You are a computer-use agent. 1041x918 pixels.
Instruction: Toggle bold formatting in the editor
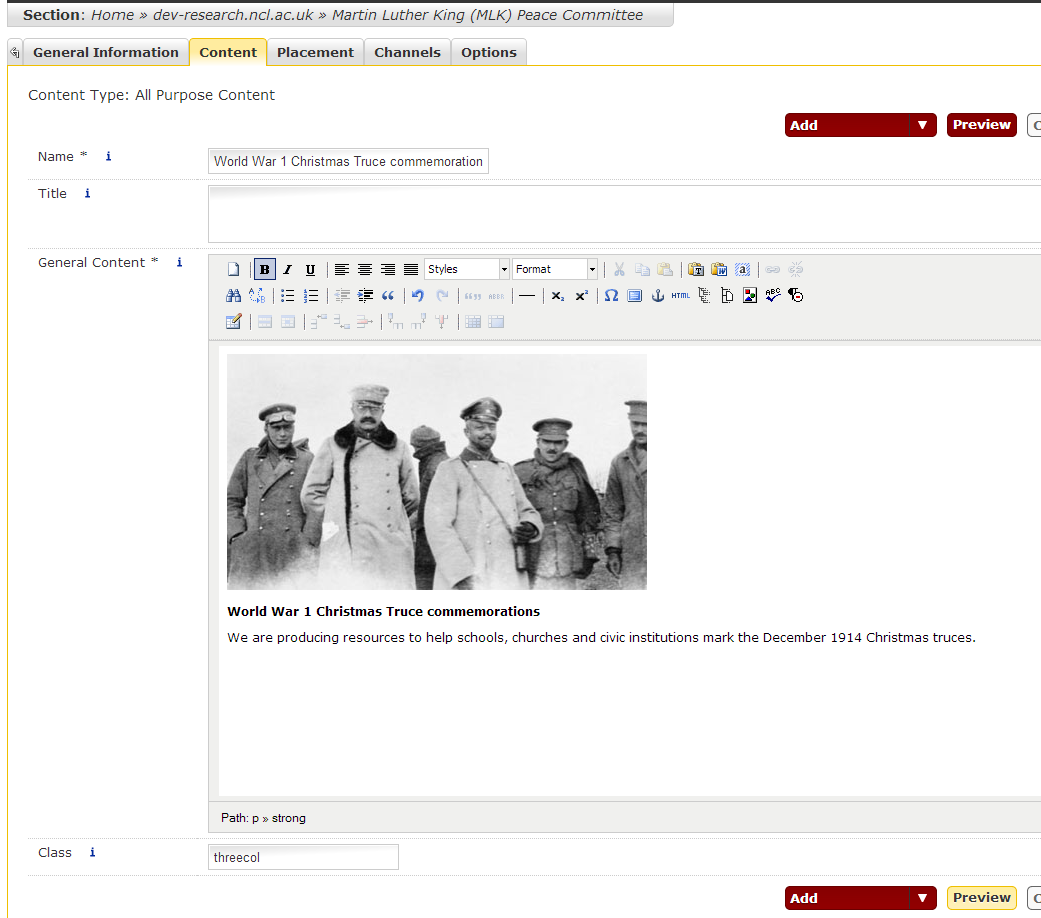click(264, 269)
